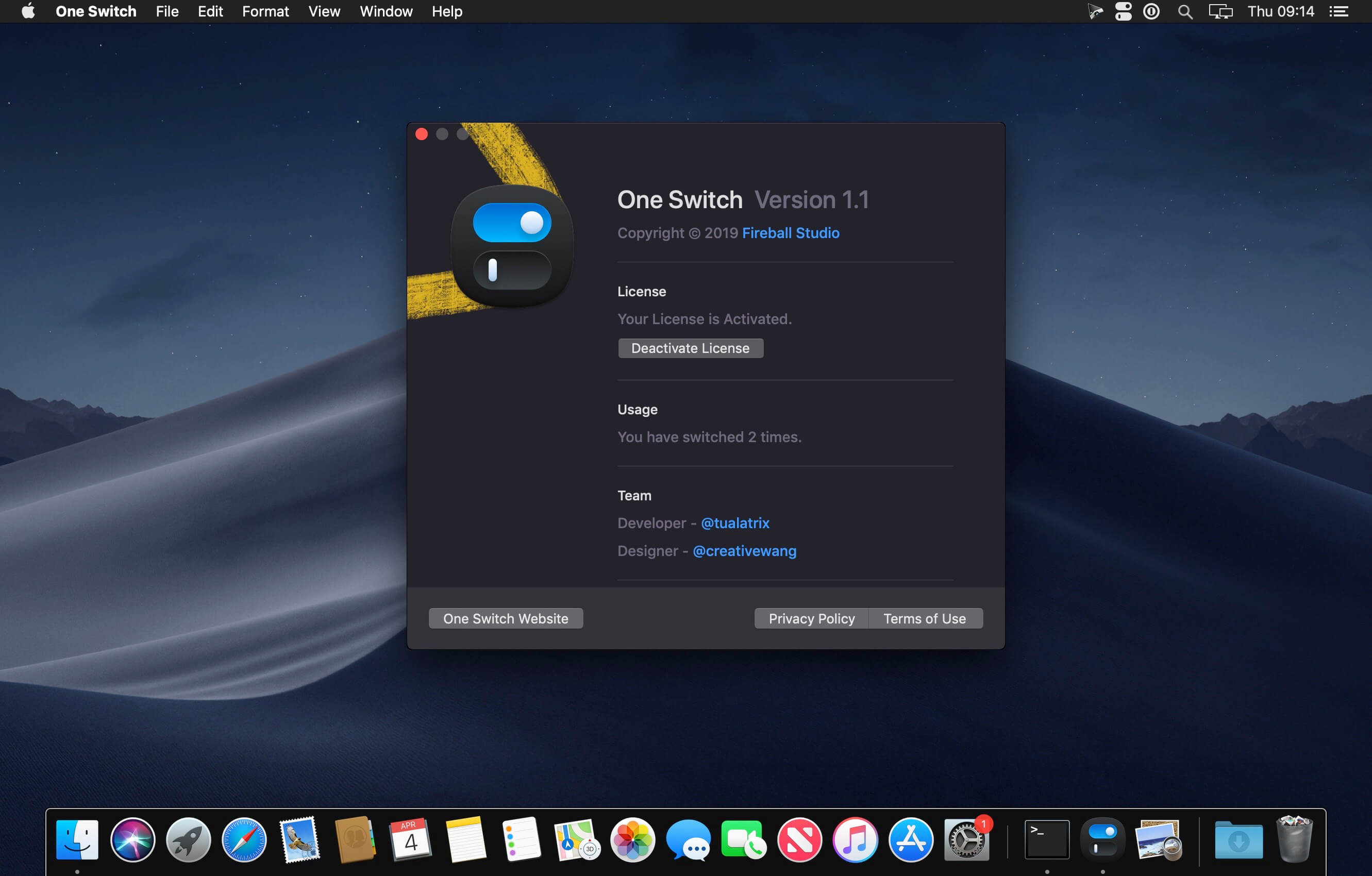Viewport: 1372px width, 876px height.
Task: Open the One Switch app in Dock
Action: (x=1102, y=839)
